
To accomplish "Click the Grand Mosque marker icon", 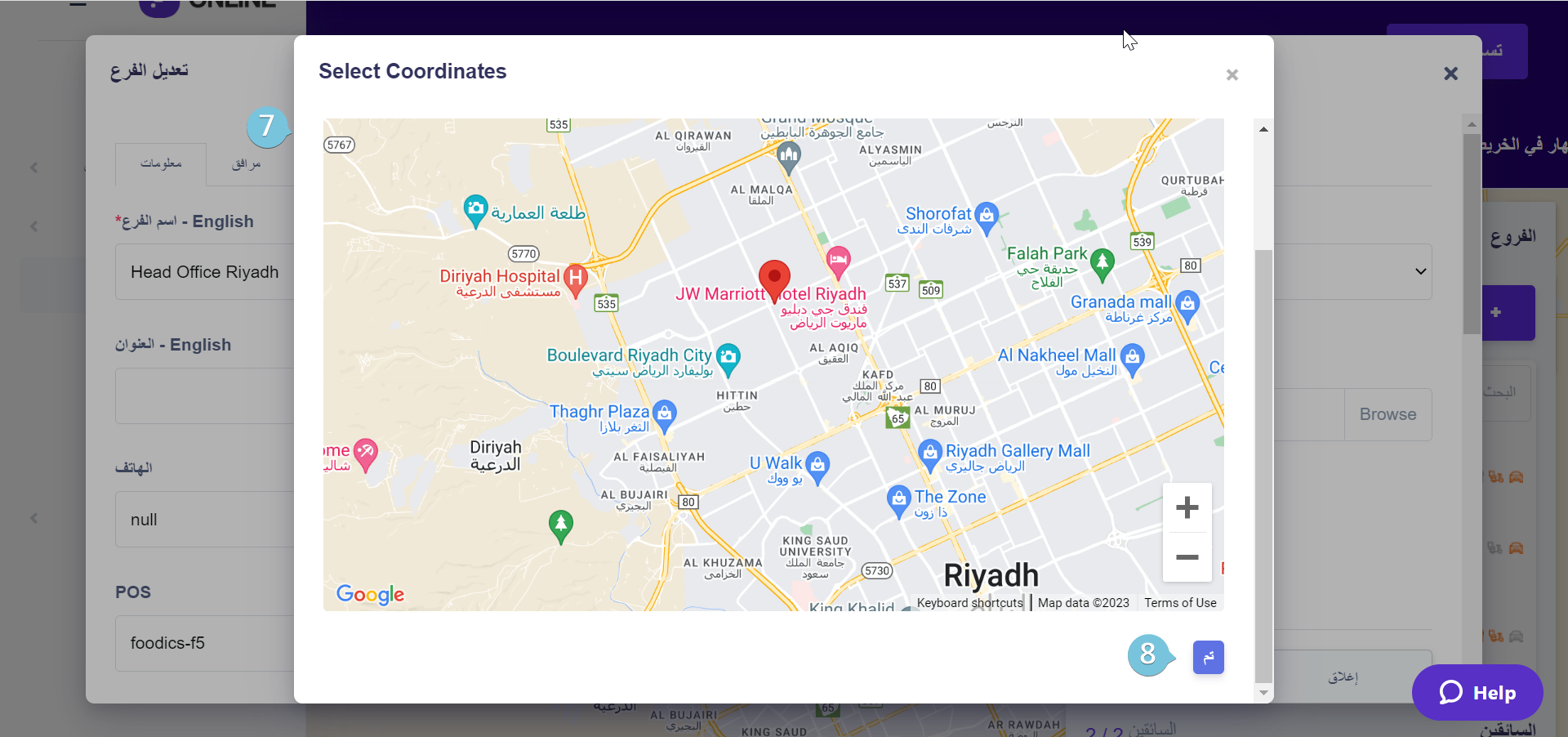I will [788, 157].
